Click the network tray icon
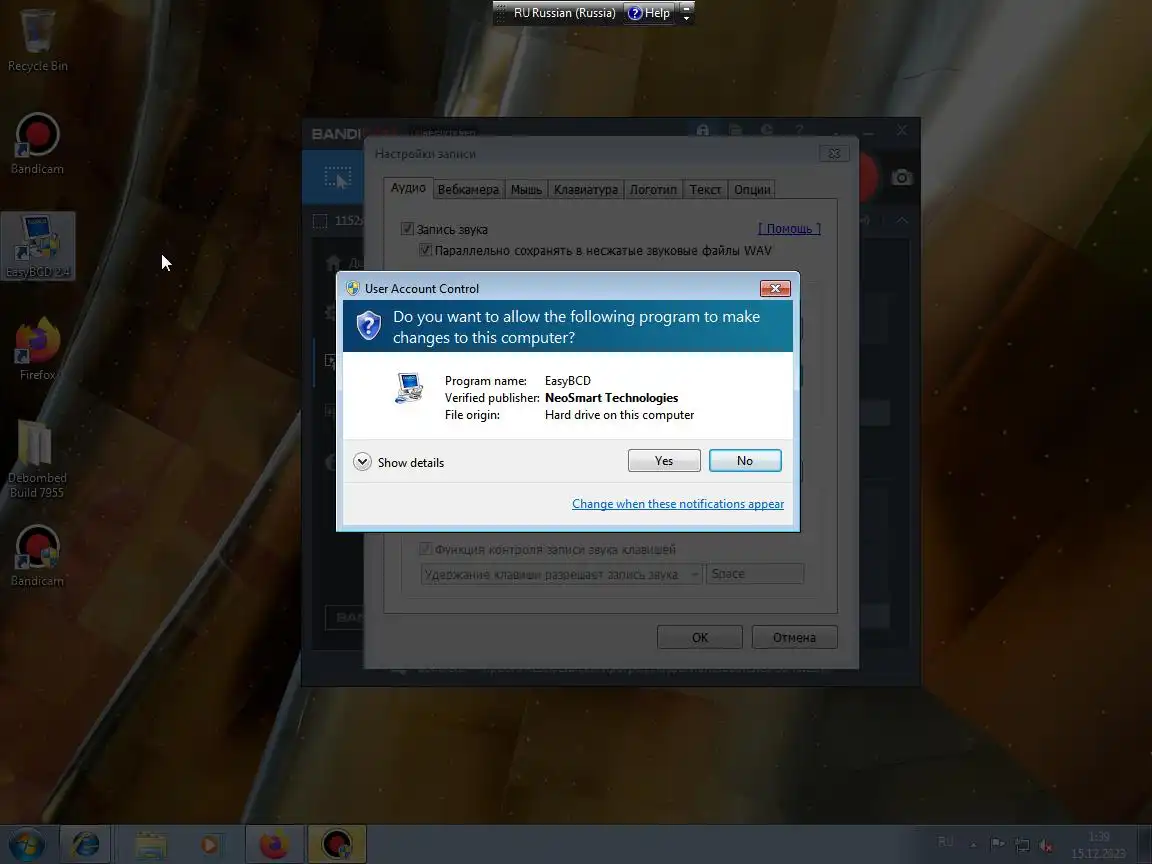Screen dimensions: 1152x864 click(1022, 845)
